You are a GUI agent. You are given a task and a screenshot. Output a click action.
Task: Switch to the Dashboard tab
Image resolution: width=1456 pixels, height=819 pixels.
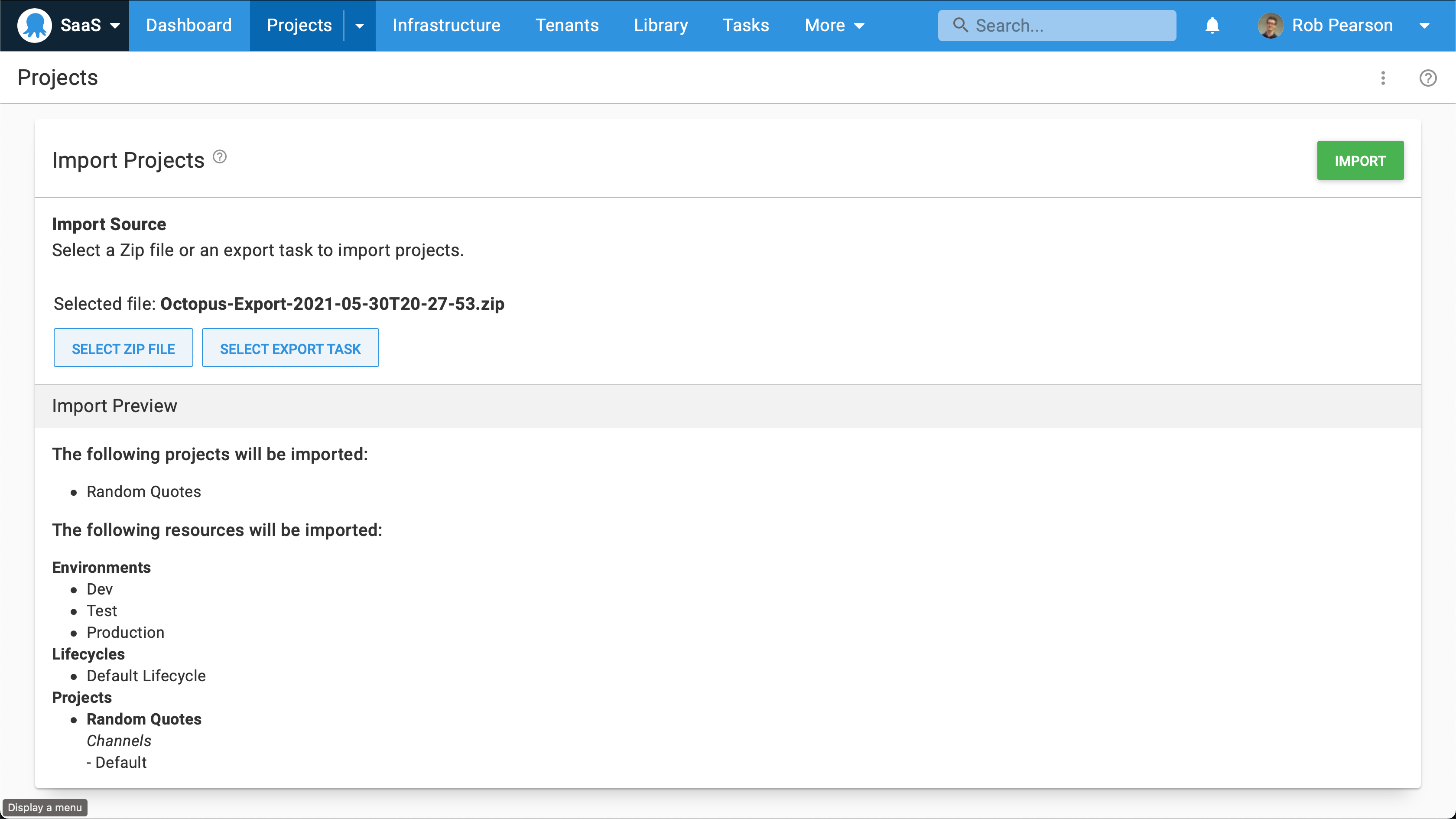189,25
